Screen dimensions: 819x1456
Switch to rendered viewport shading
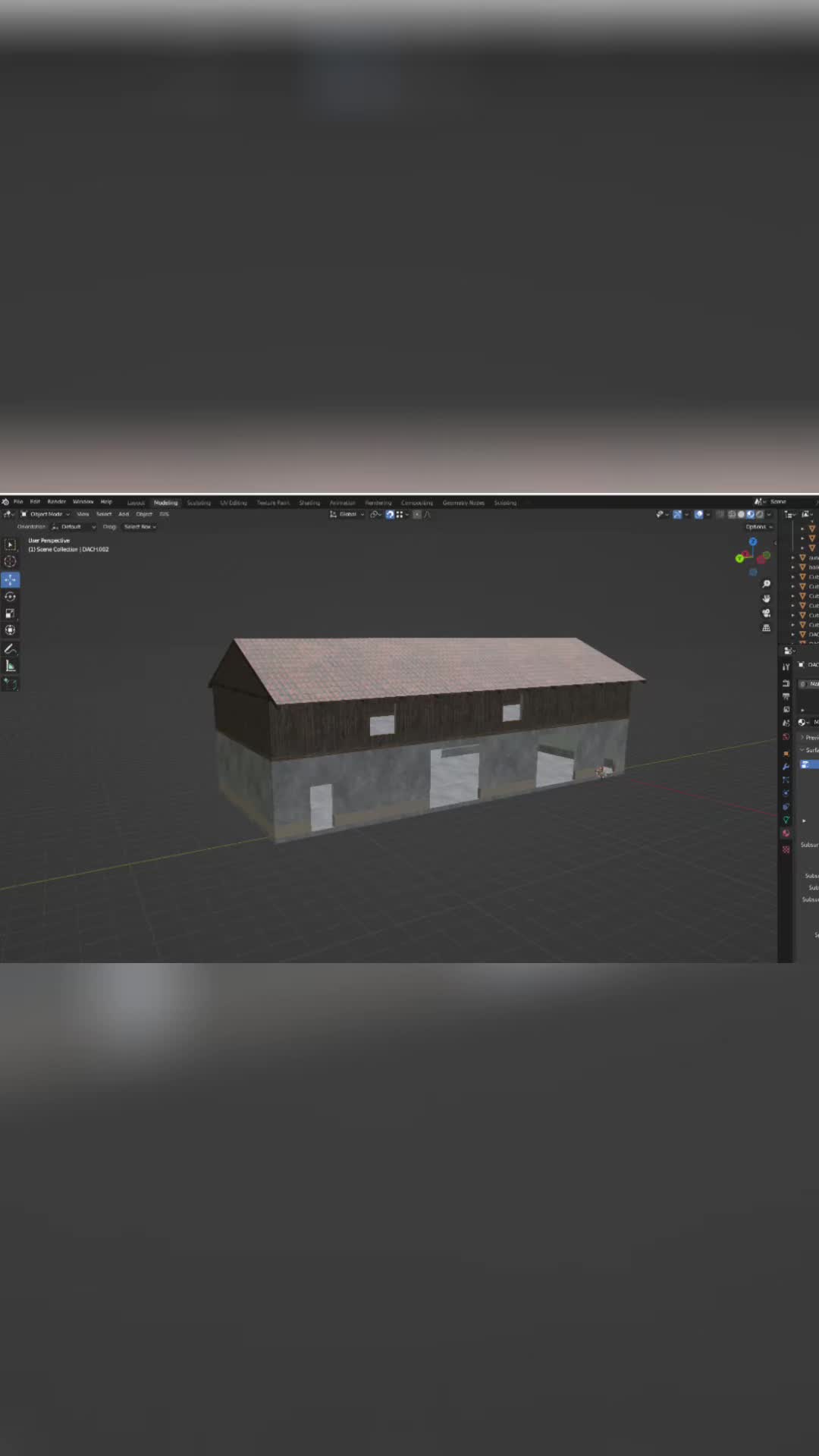click(x=760, y=514)
